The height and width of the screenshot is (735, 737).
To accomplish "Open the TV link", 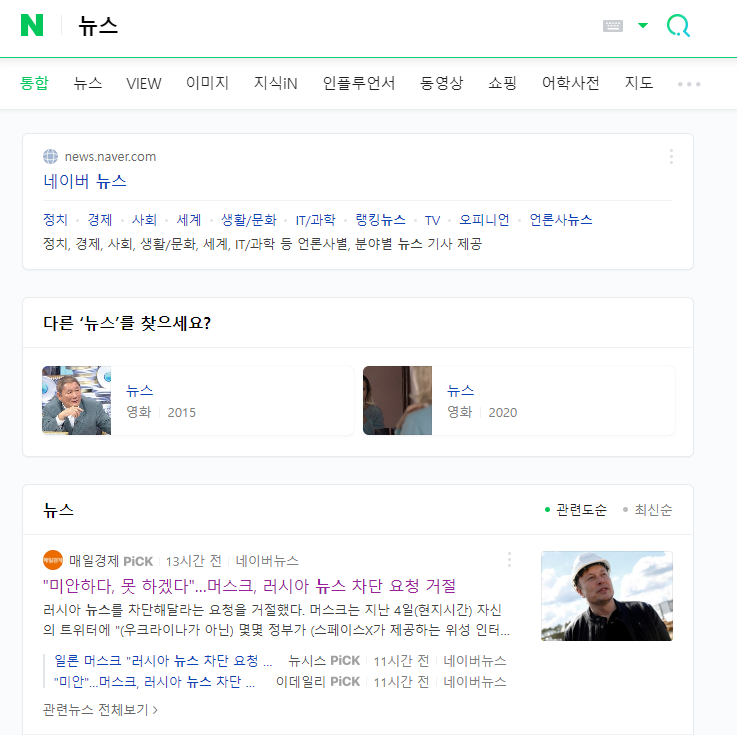I will (432, 220).
